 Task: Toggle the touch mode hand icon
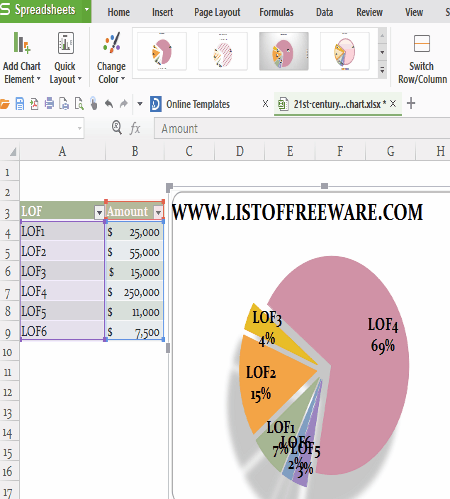[x=94, y=104]
